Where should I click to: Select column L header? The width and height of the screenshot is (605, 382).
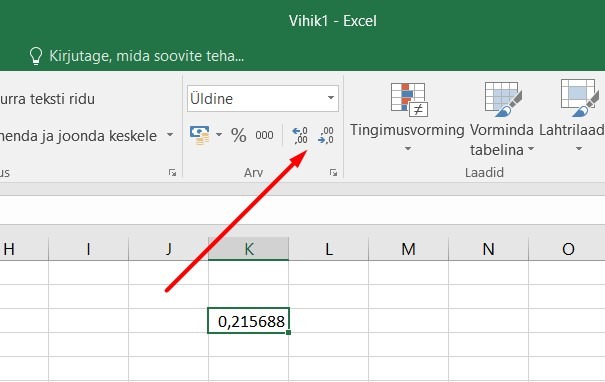coord(328,249)
